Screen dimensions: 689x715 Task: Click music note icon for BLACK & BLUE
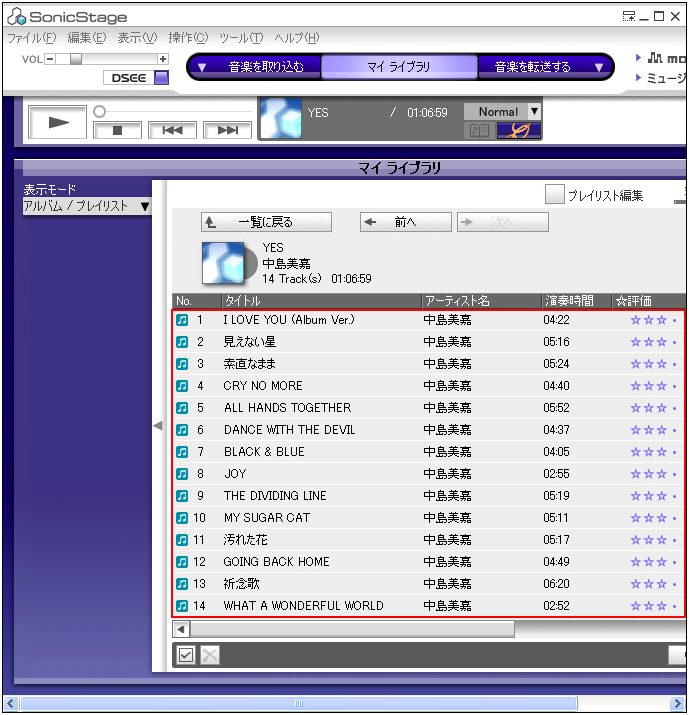(182, 452)
